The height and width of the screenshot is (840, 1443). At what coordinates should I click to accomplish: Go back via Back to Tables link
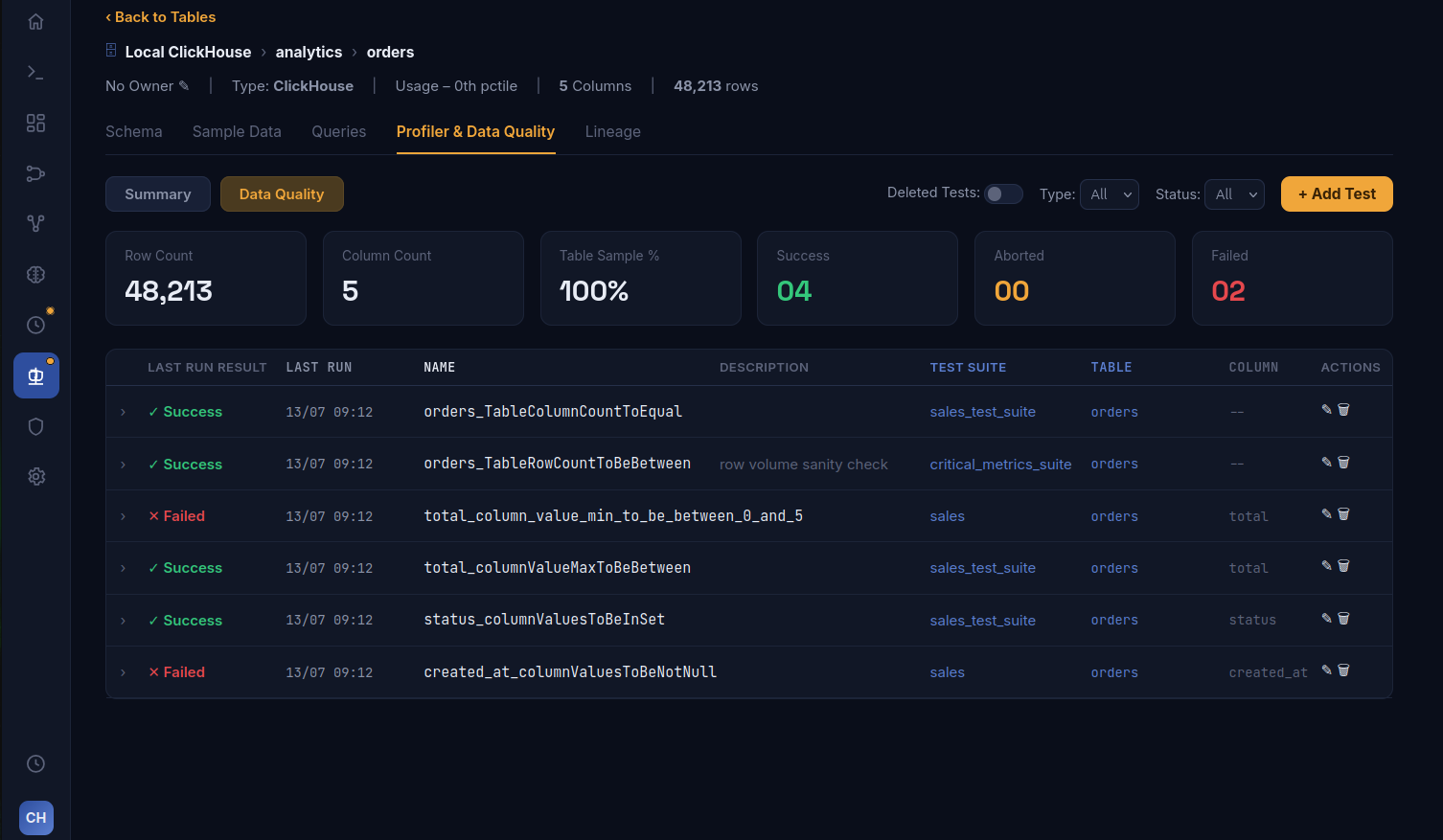[161, 17]
